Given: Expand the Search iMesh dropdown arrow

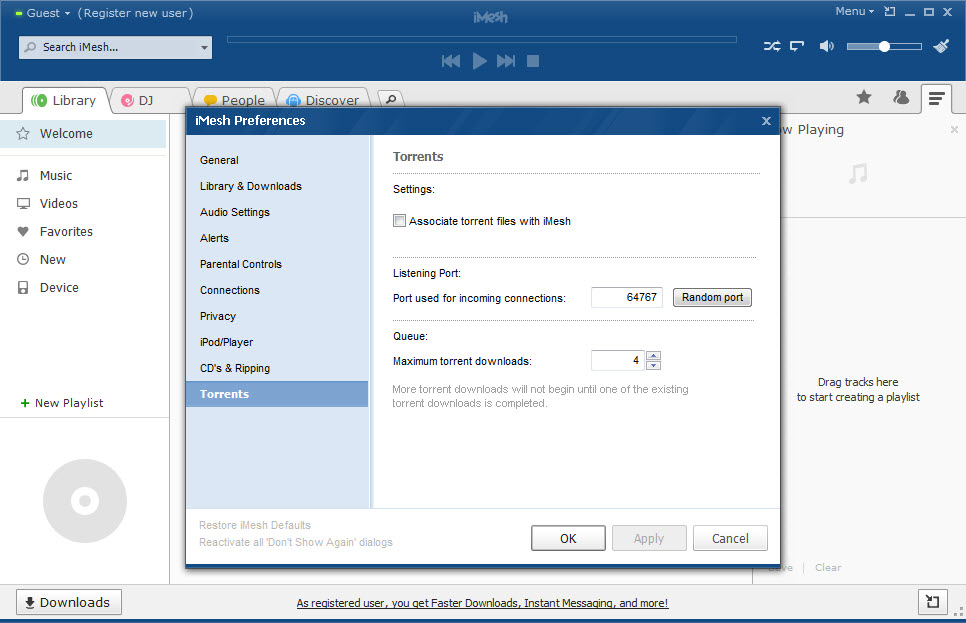Looking at the screenshot, I should [x=204, y=47].
